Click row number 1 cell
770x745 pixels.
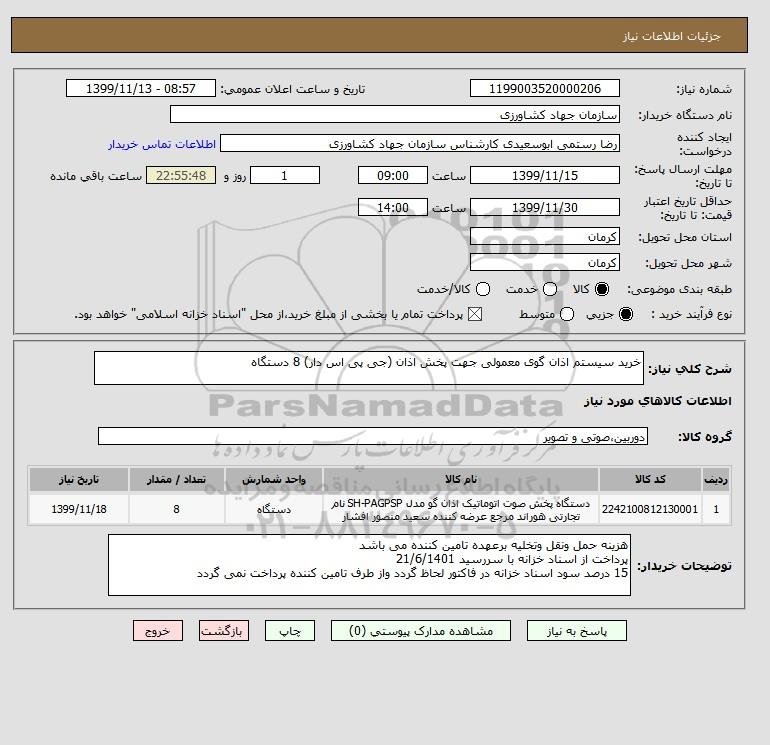pyautogui.click(x=715, y=509)
